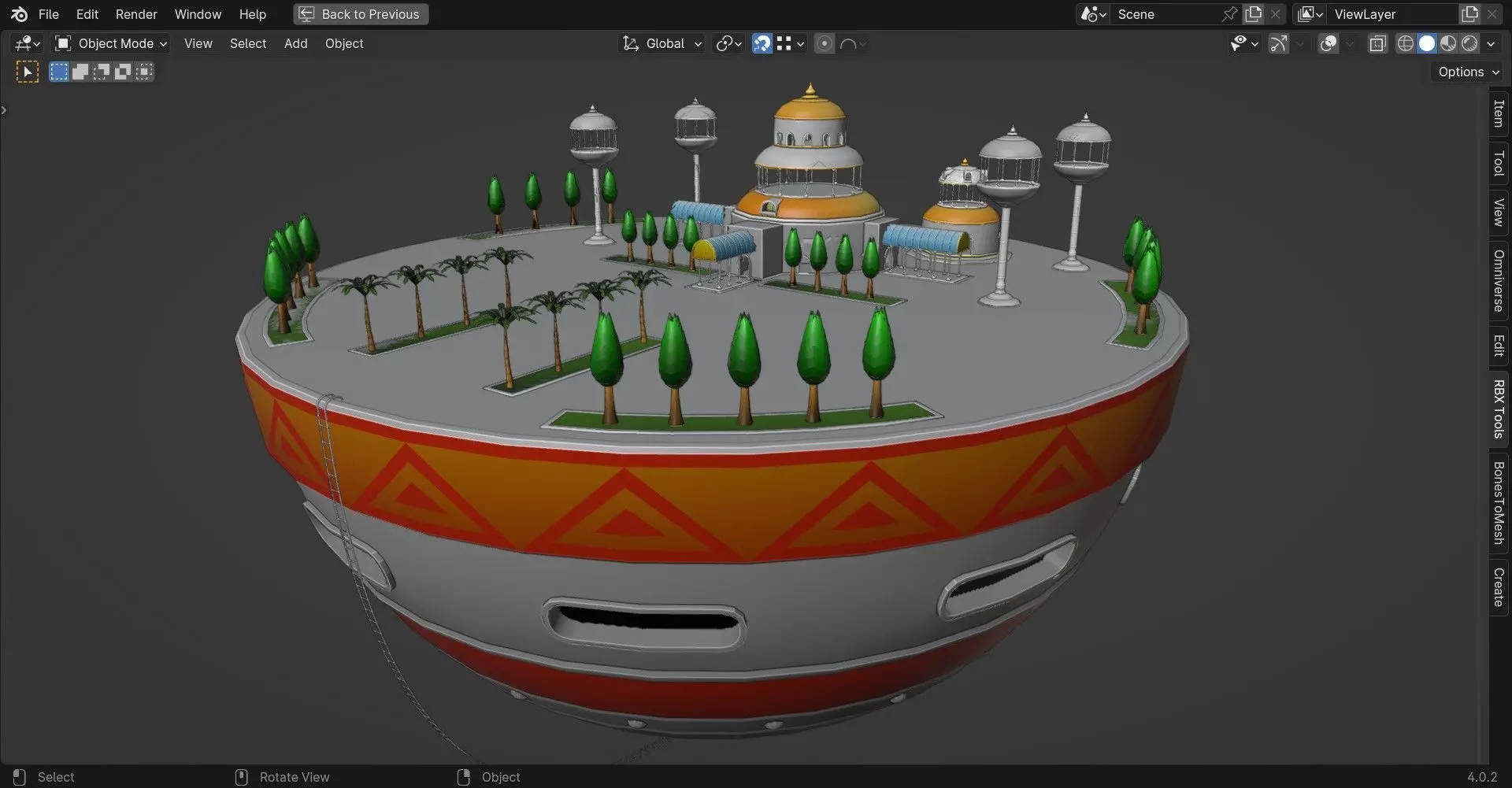Select the Select Box tool icon
1512x788 pixels.
tap(28, 72)
